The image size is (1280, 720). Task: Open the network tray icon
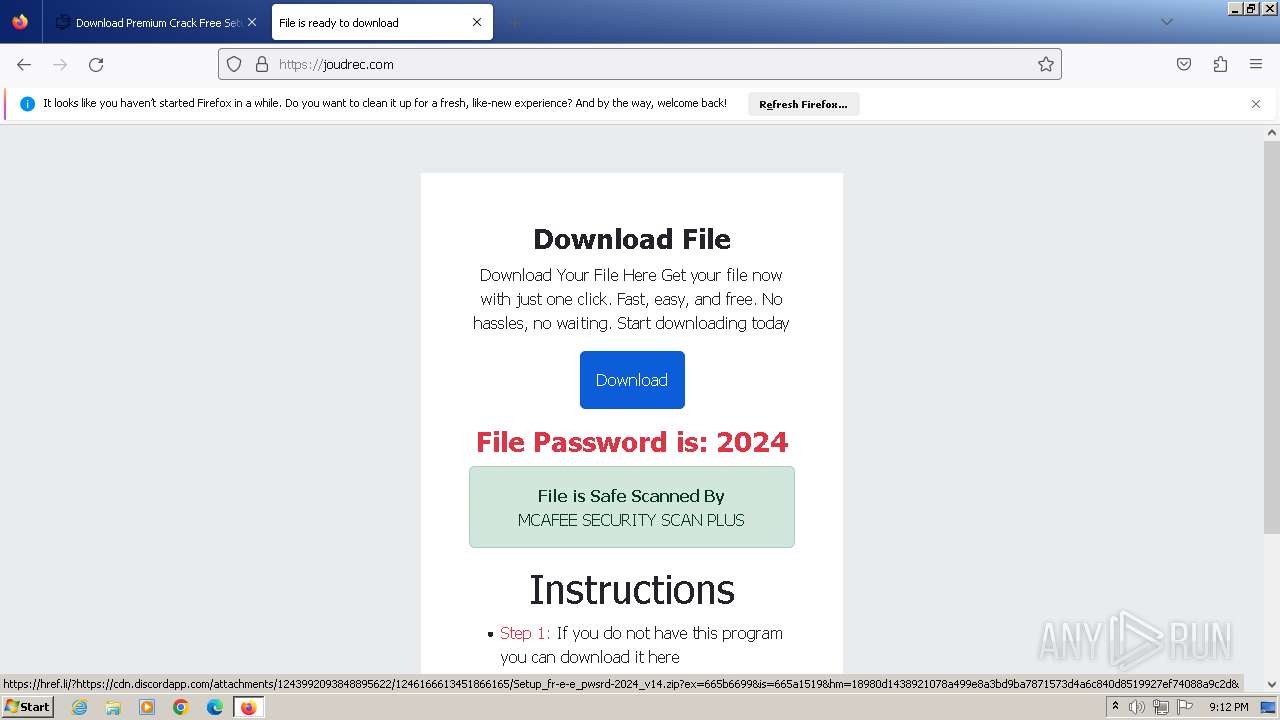point(1161,707)
